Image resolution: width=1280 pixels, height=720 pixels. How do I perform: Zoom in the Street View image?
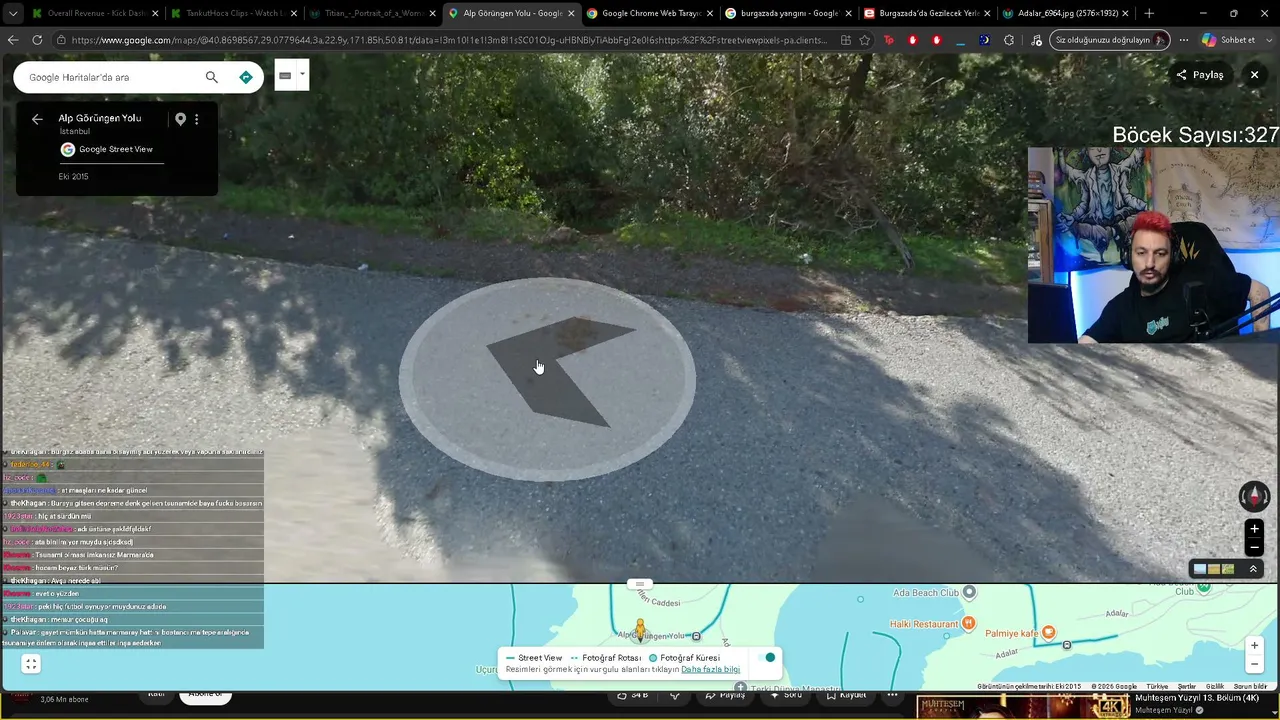pyautogui.click(x=1254, y=529)
